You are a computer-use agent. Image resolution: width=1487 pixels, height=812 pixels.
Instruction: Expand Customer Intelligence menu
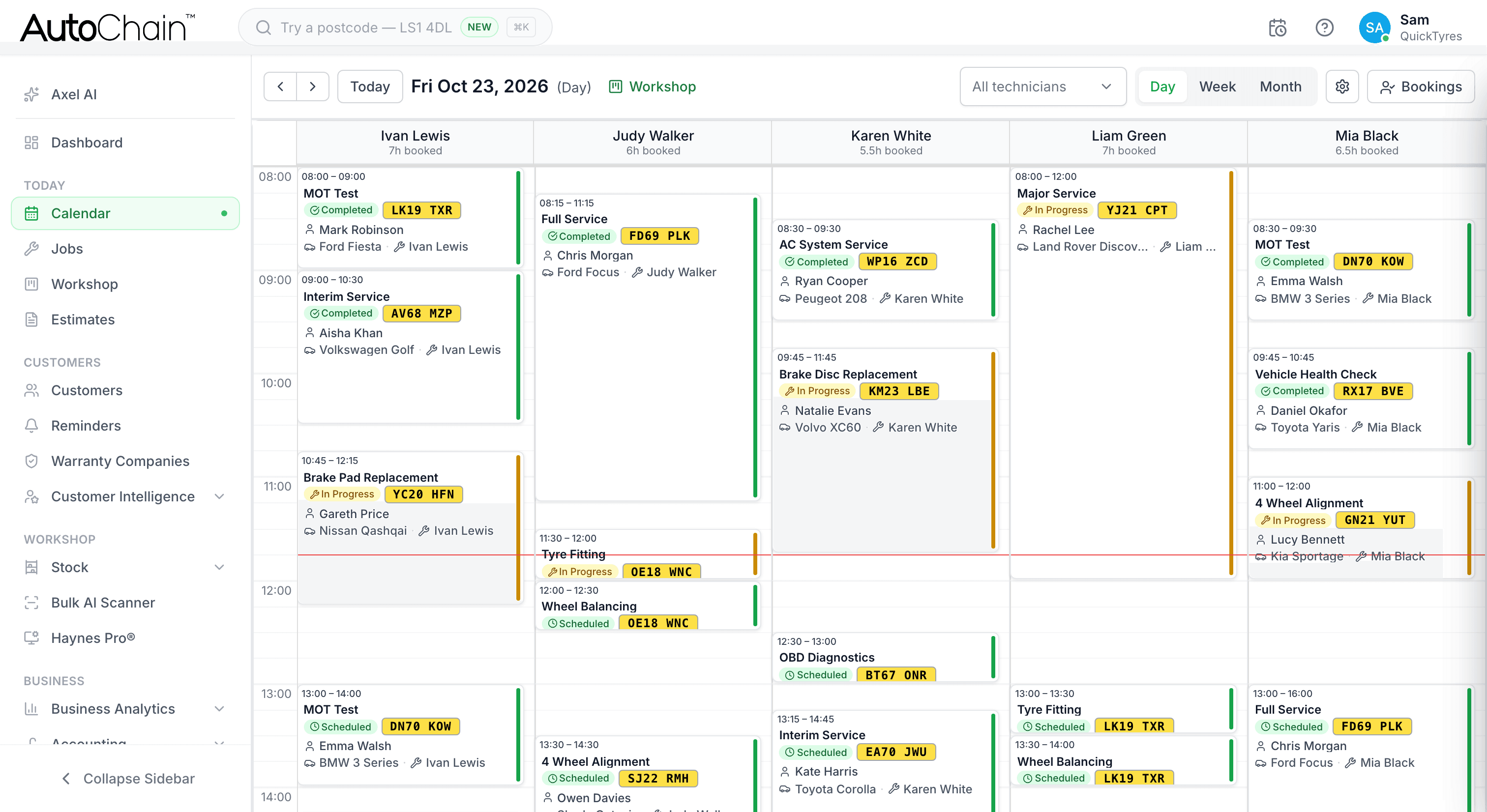click(219, 496)
